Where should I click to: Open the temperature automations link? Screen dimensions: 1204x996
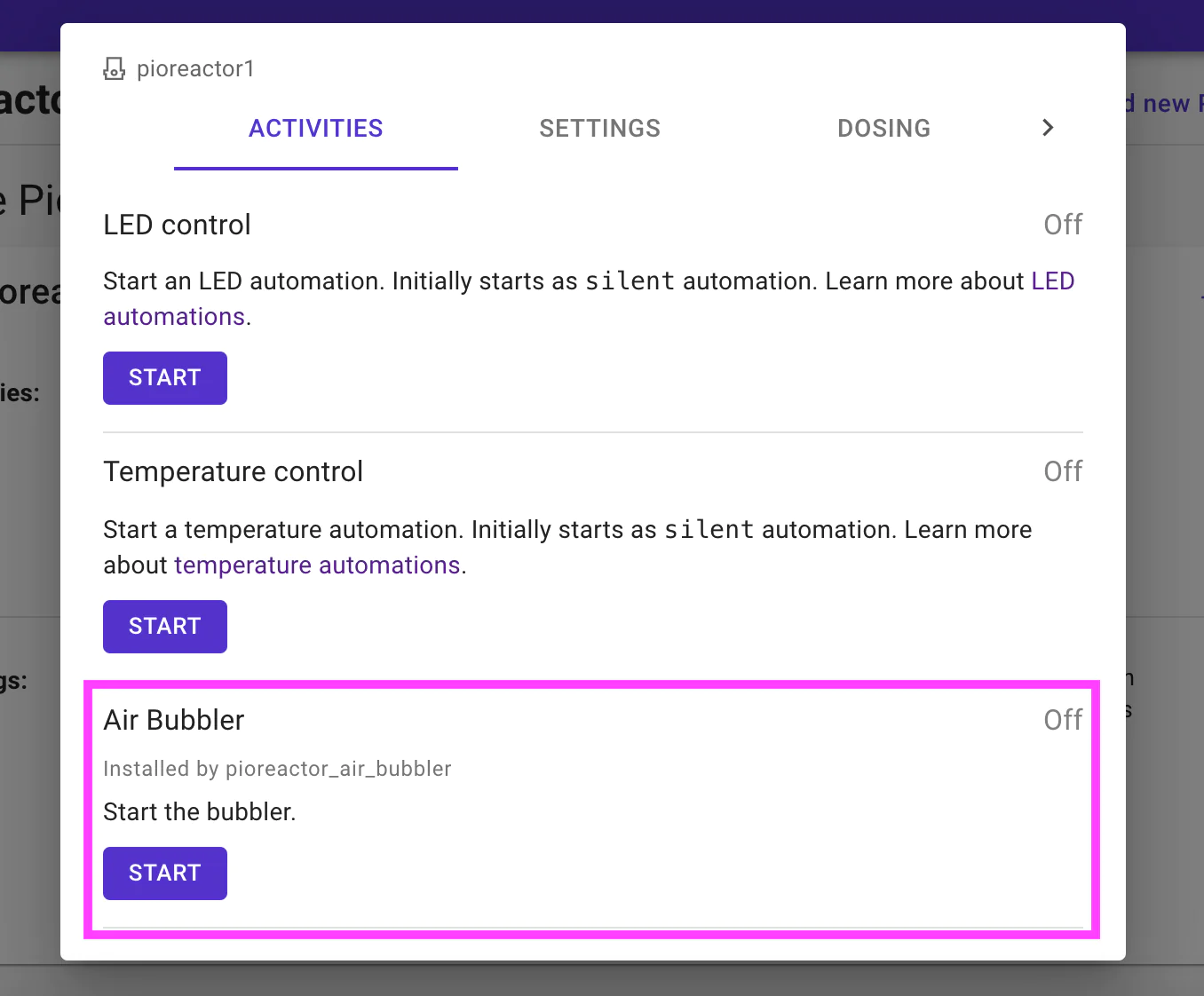(317, 565)
